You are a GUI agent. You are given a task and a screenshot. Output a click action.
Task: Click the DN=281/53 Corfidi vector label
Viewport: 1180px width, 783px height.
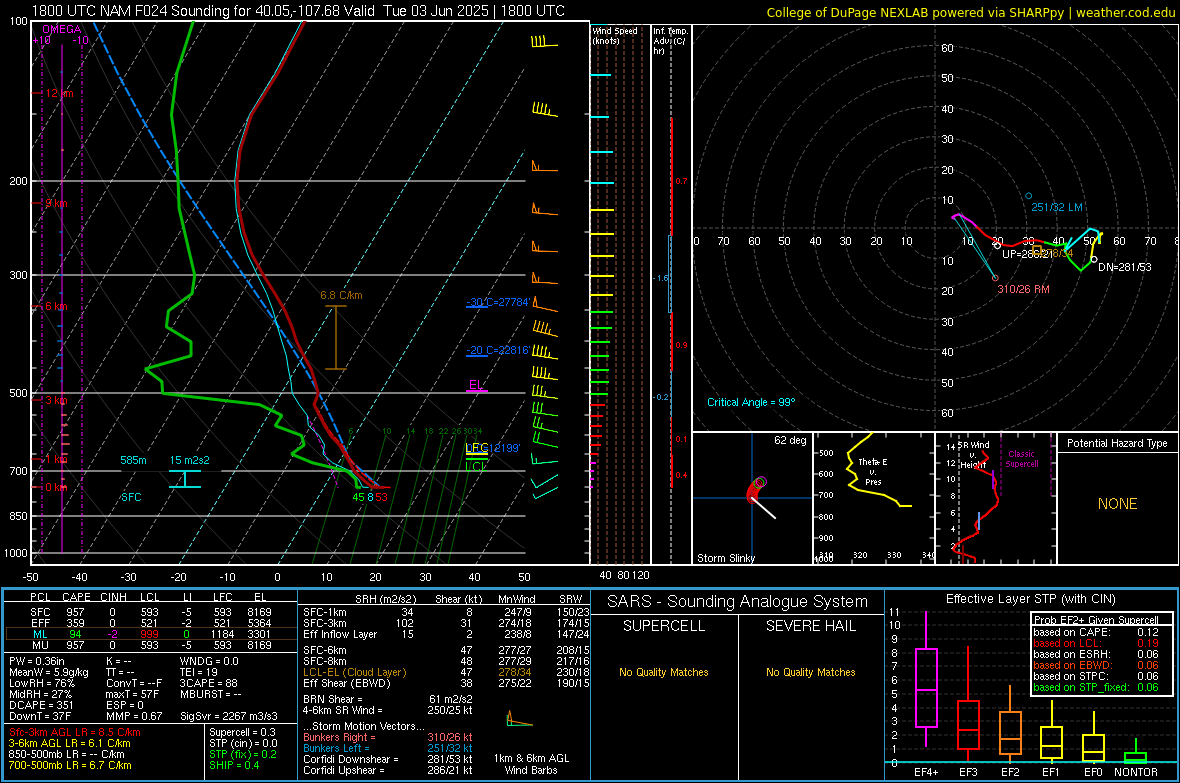click(x=1124, y=267)
